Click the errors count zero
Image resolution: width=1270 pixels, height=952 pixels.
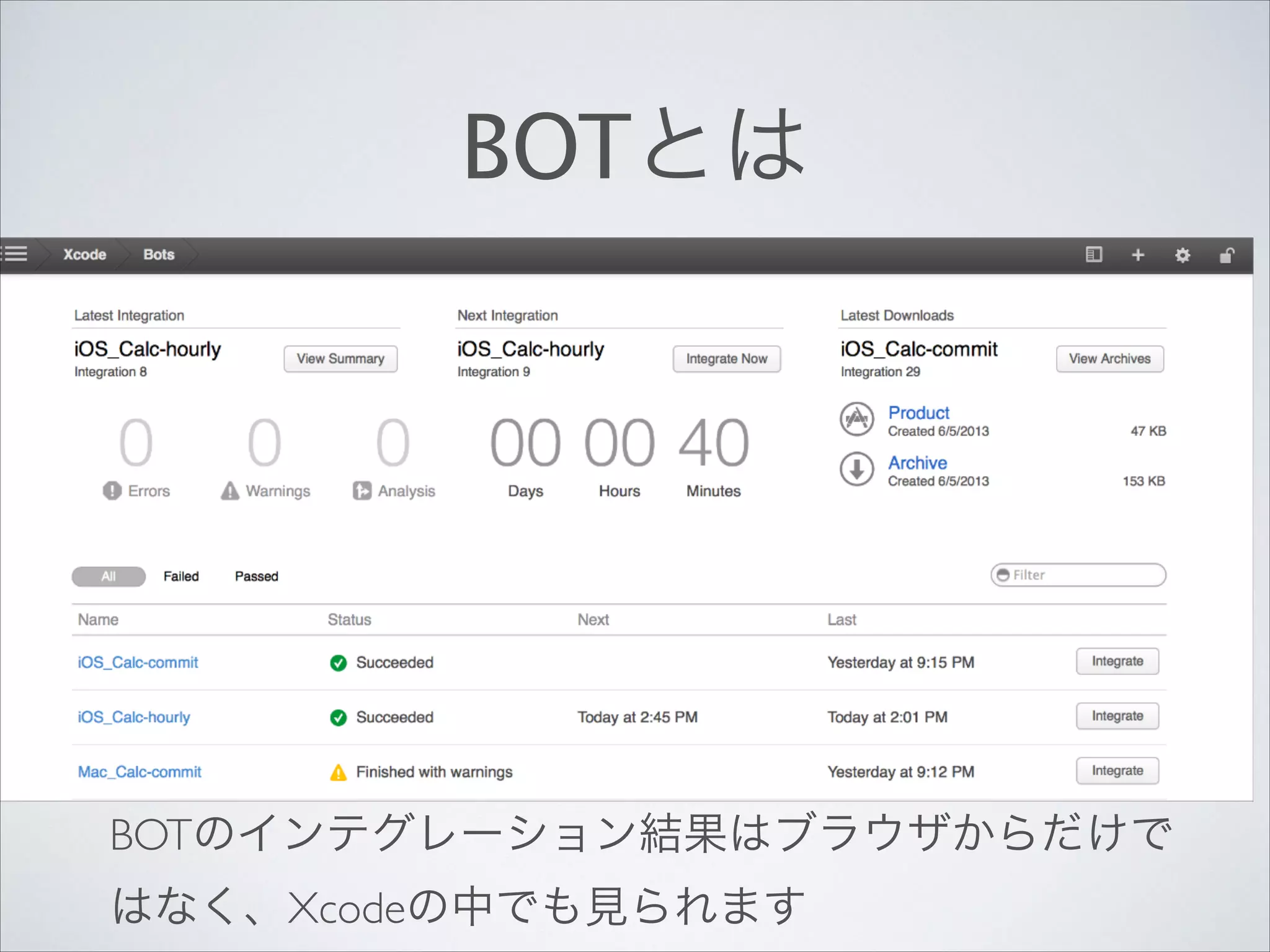tap(136, 442)
